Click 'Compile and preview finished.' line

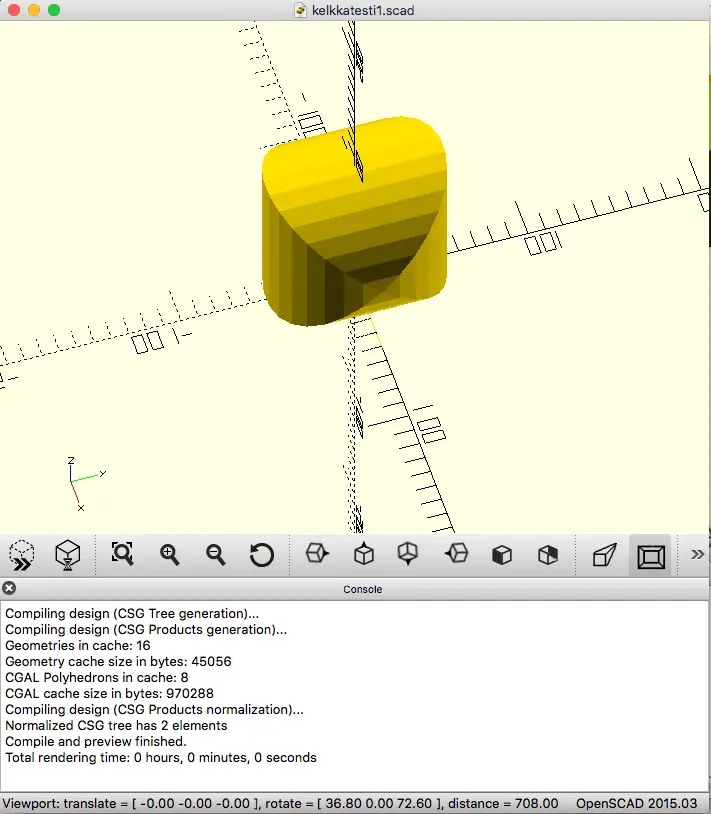(96, 741)
